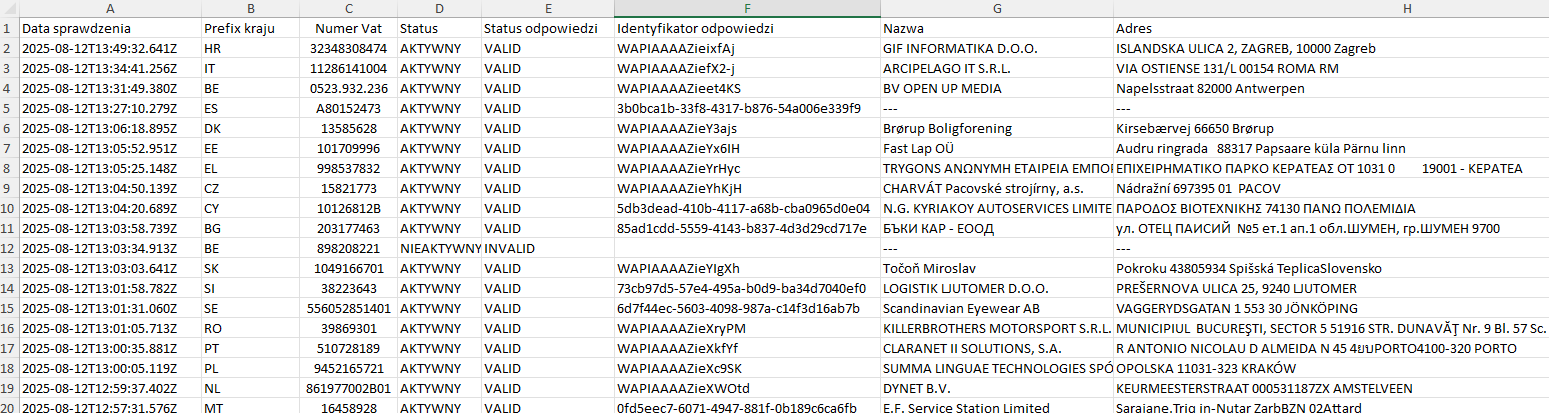
Task: Select address 'Napelsstraat 82000 Antwerpen'
Action: (x=1331, y=88)
